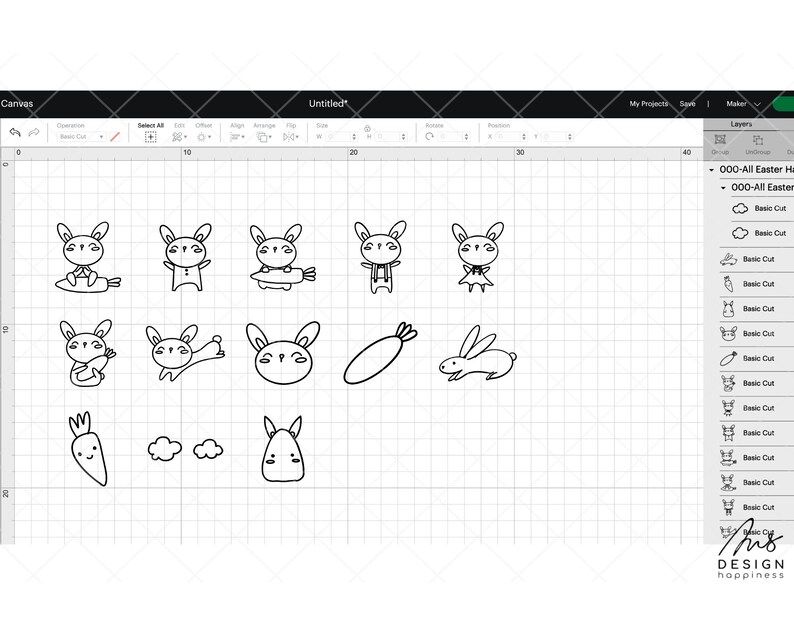Select the right cloud on canvas

[208, 449]
